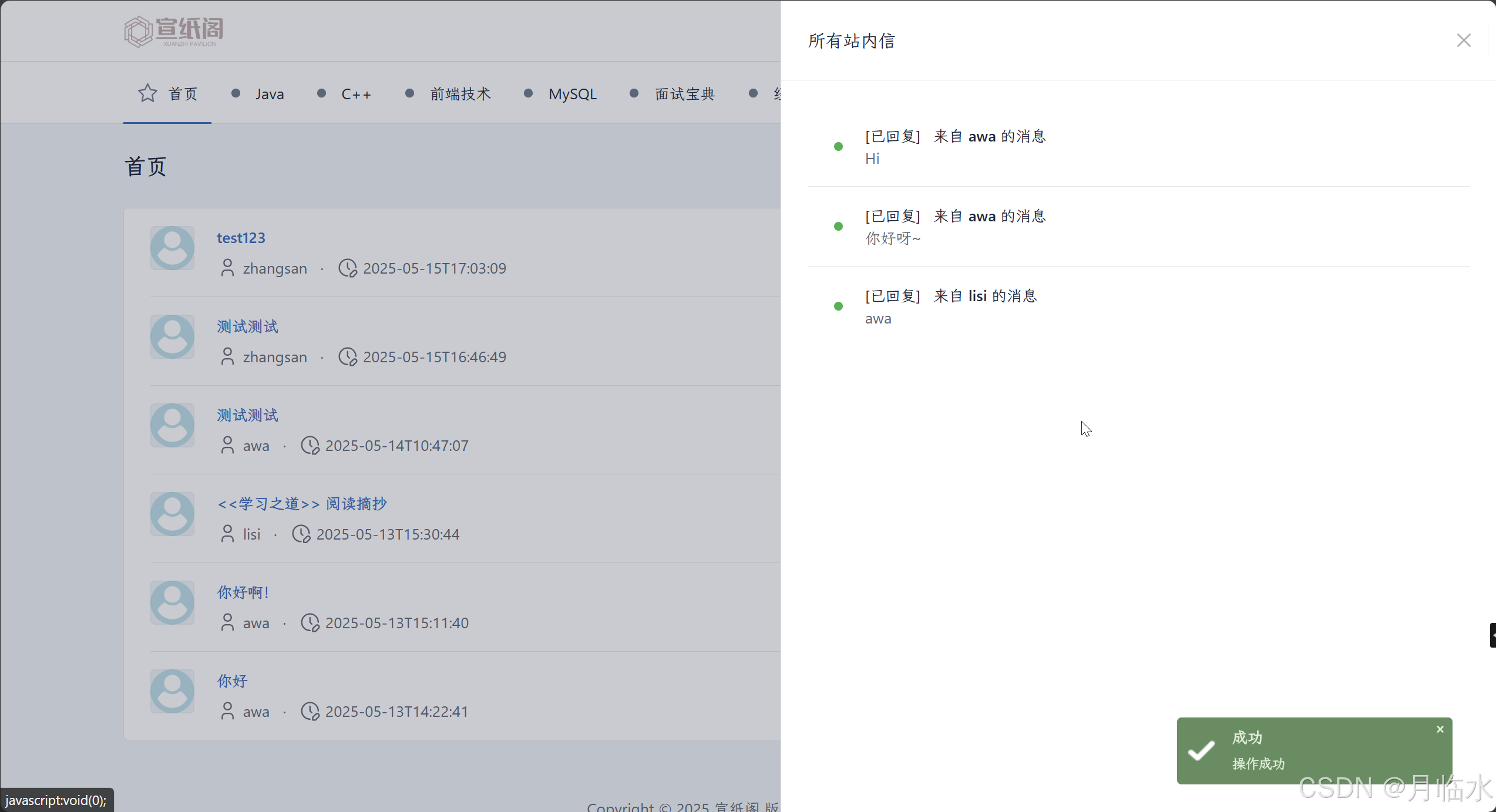Image resolution: width=1496 pixels, height=812 pixels.
Task: Click green status dot of Hi message
Action: click(838, 147)
